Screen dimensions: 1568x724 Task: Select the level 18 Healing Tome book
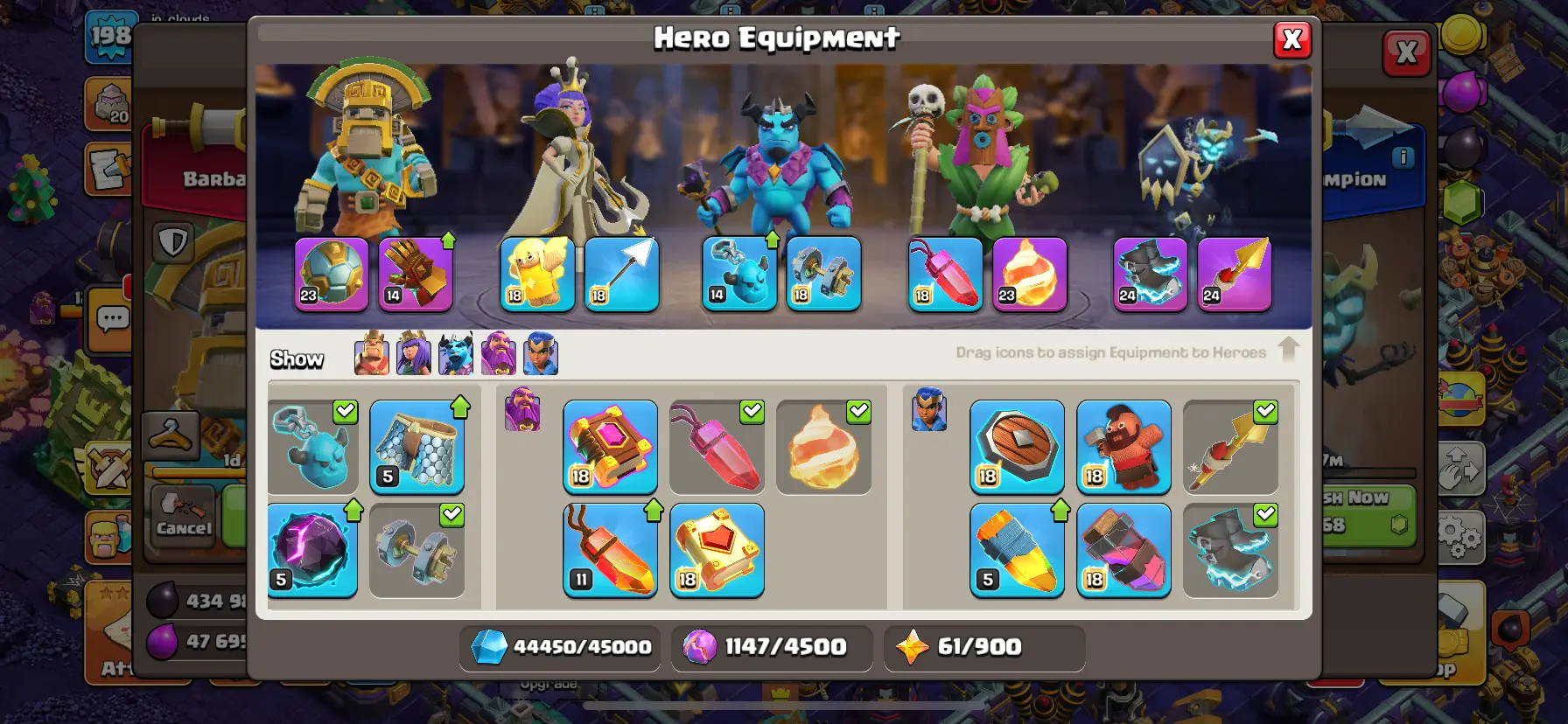point(717,550)
